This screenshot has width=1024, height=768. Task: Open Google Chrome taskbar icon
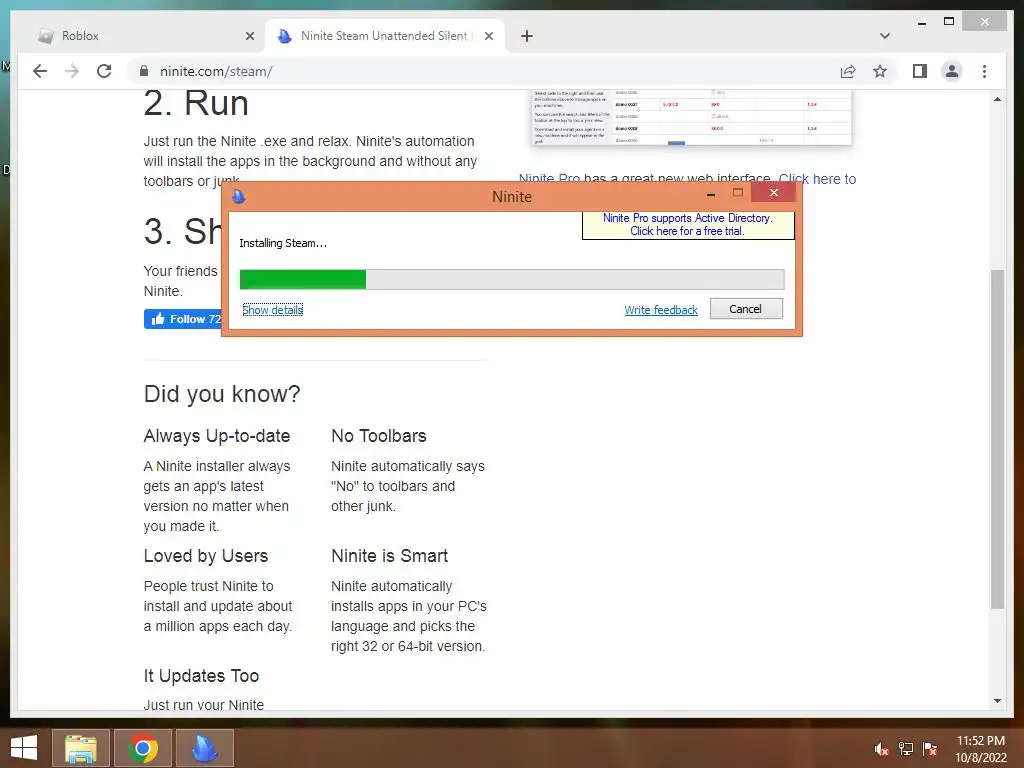(x=143, y=748)
